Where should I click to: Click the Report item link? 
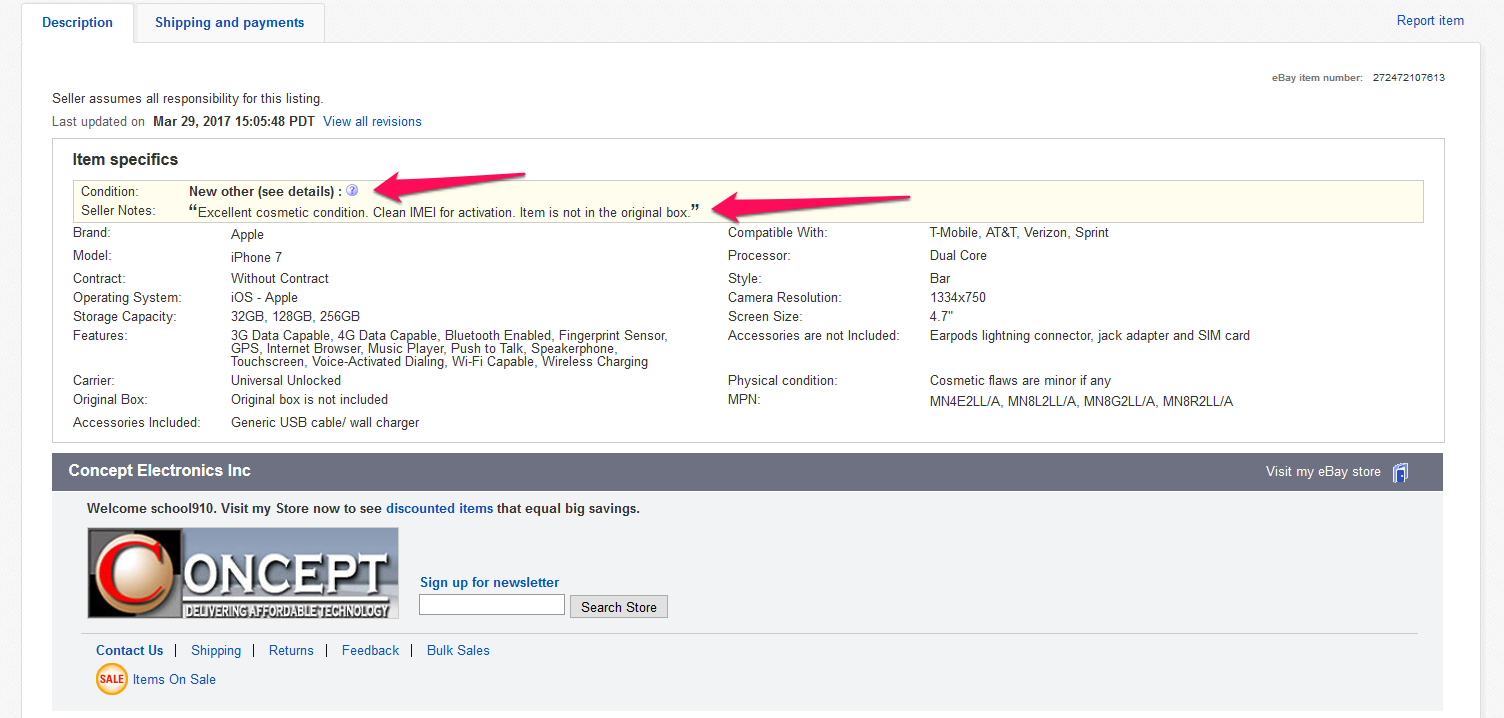coord(1430,20)
